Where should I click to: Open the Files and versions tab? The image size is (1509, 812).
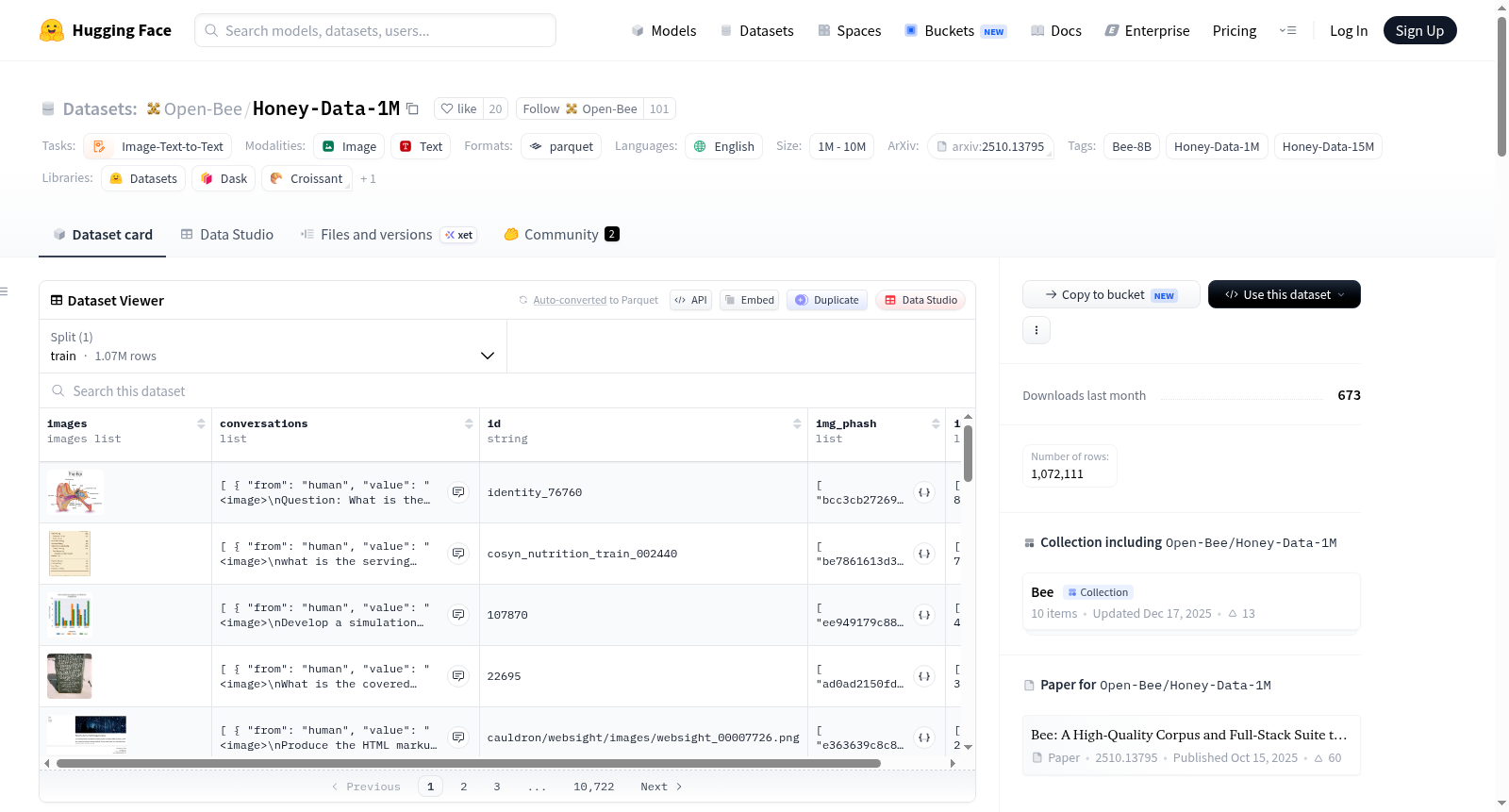[389, 235]
